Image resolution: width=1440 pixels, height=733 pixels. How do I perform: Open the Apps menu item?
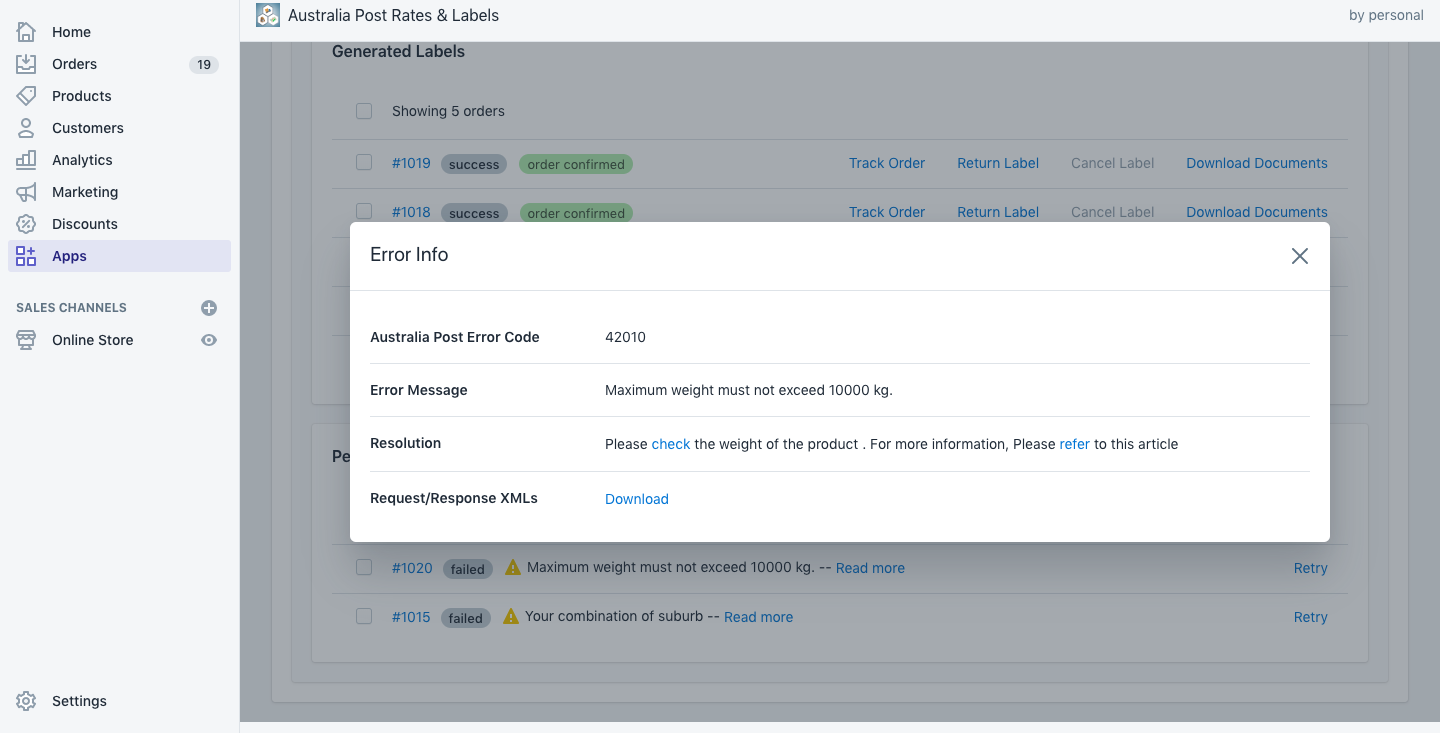119,256
